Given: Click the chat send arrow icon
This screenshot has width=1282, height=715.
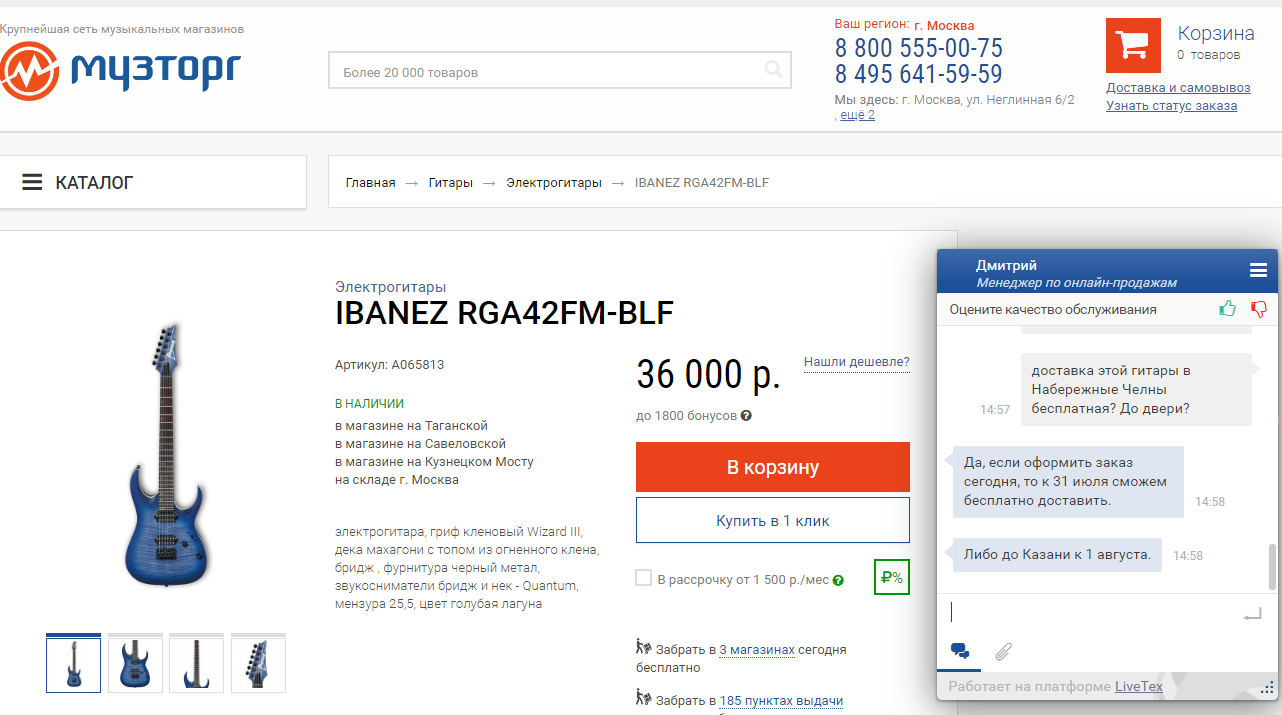Looking at the screenshot, I should [1252, 615].
